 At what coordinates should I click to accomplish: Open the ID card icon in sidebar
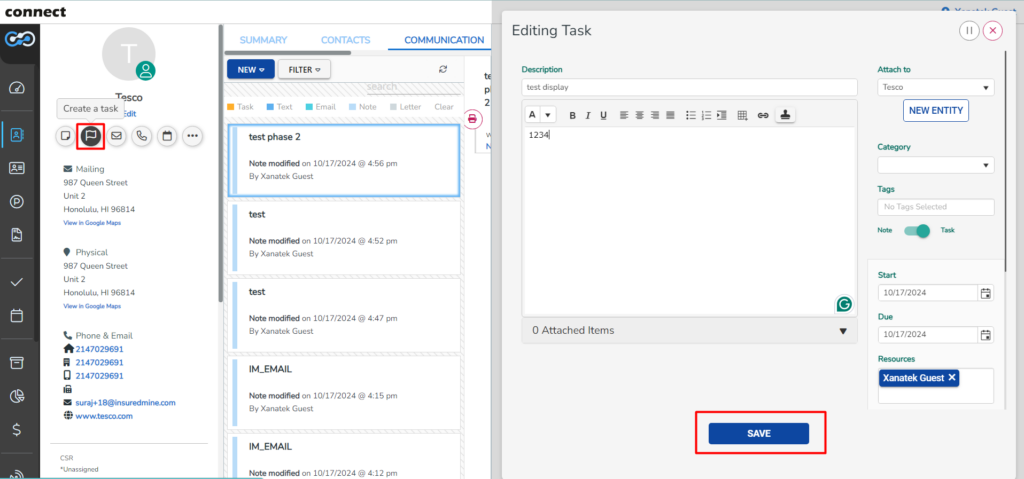point(18,168)
